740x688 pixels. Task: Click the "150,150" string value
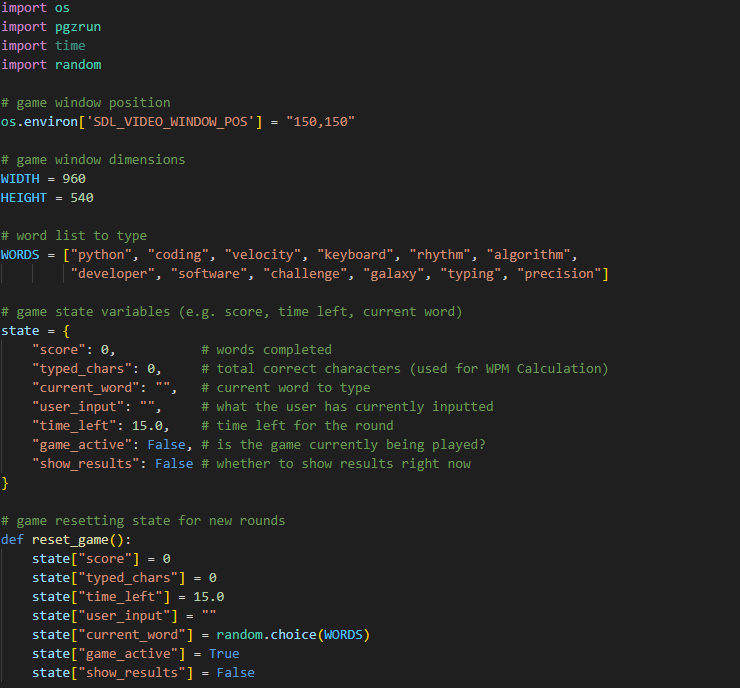pyautogui.click(x=321, y=121)
